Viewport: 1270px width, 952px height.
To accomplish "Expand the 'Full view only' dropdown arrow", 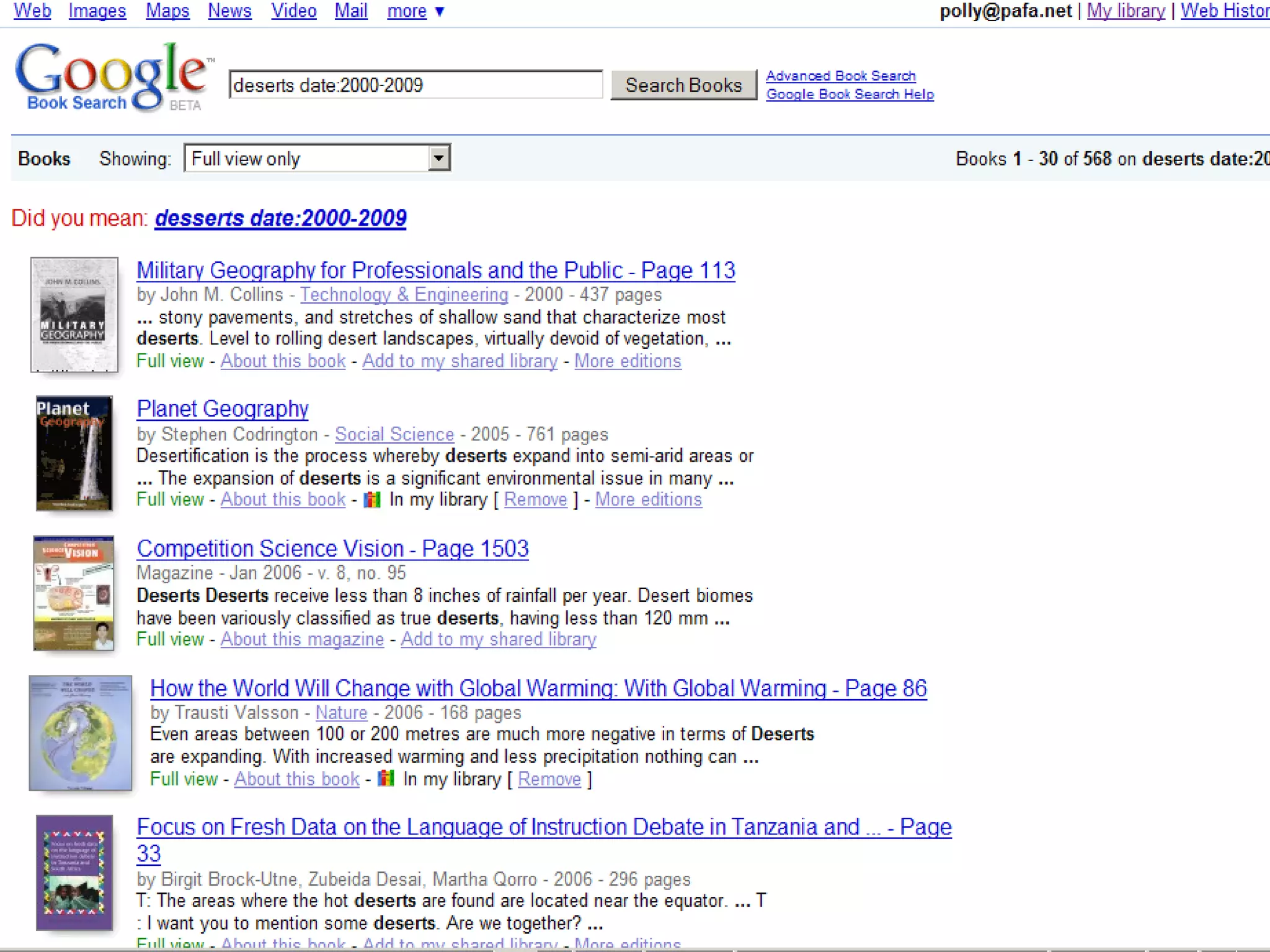I will [438, 159].
